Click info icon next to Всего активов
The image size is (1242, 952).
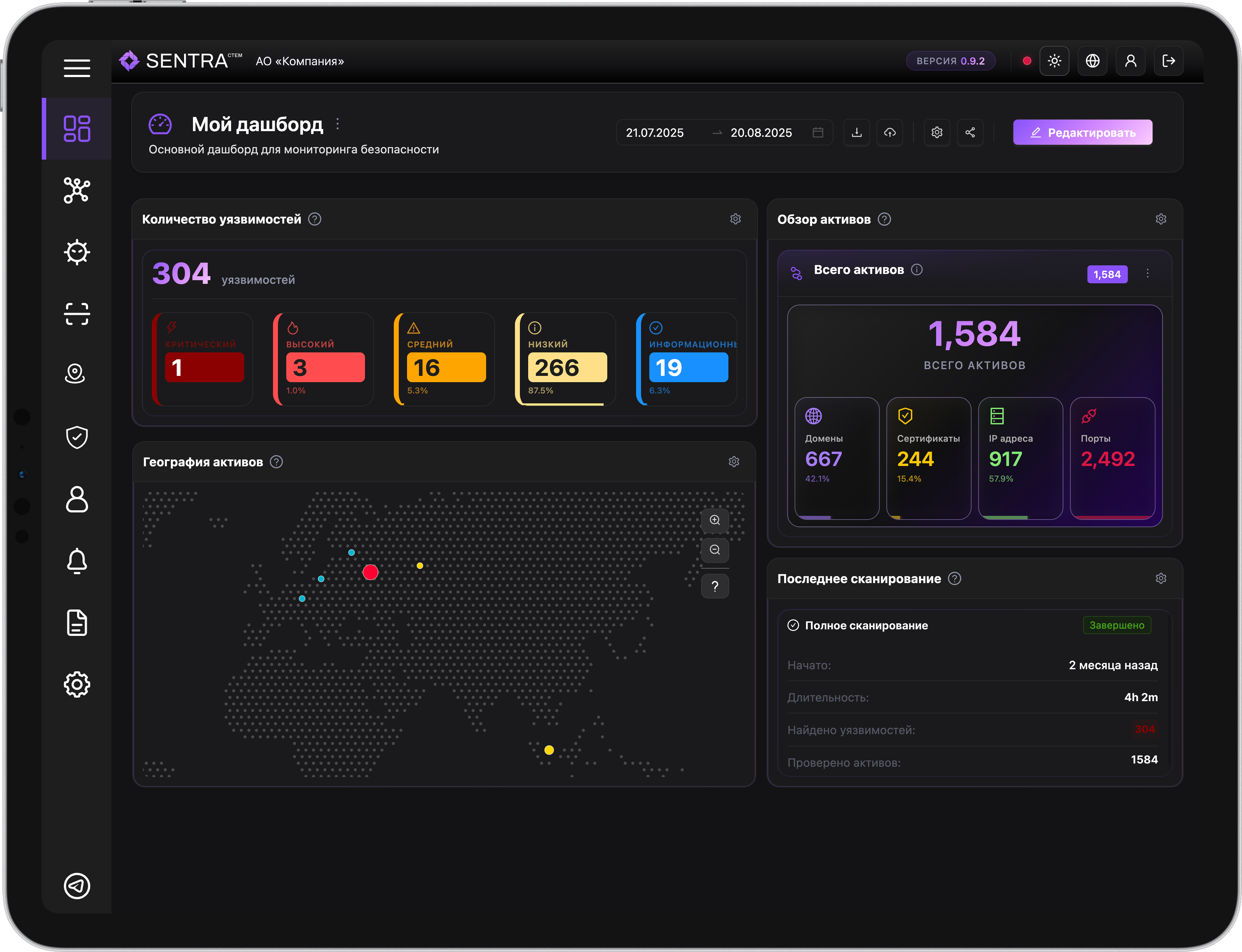tap(917, 270)
